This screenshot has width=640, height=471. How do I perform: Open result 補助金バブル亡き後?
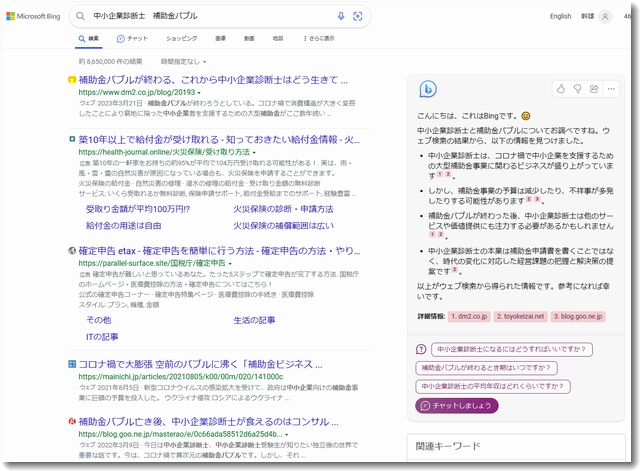[x=208, y=421]
